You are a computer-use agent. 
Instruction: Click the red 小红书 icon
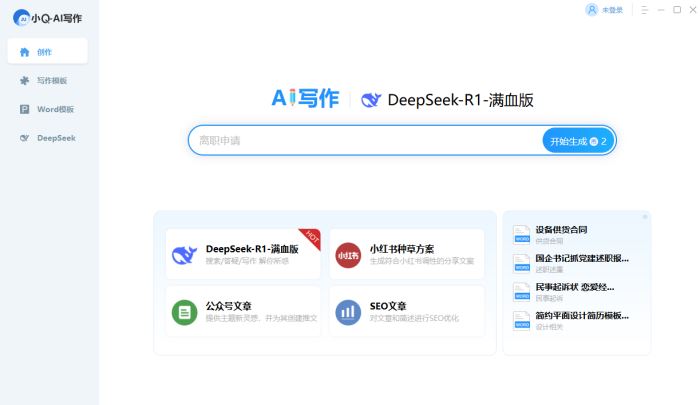coord(348,255)
